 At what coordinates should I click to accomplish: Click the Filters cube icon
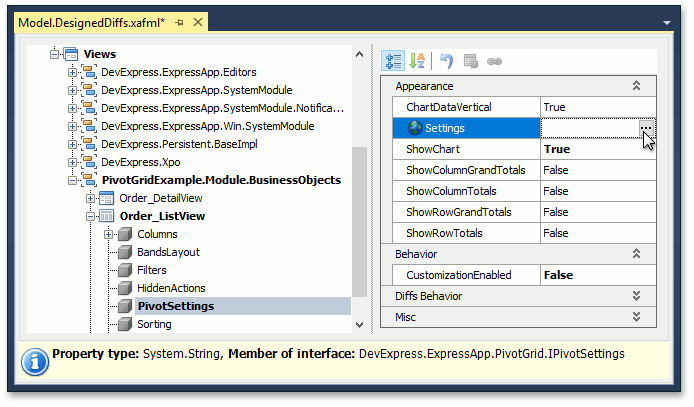(x=125, y=270)
